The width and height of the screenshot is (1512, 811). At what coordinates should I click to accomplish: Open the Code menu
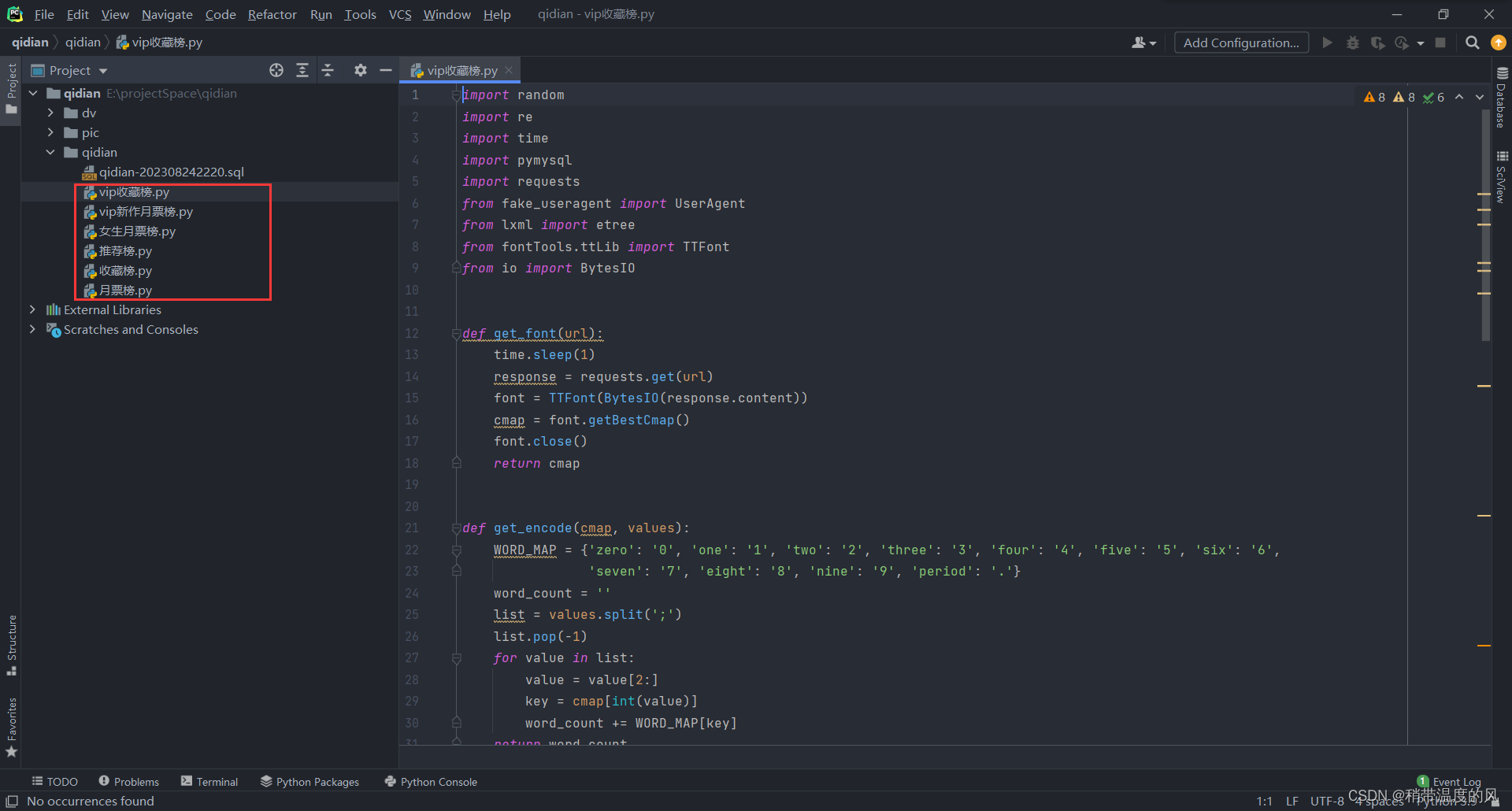[x=220, y=14]
